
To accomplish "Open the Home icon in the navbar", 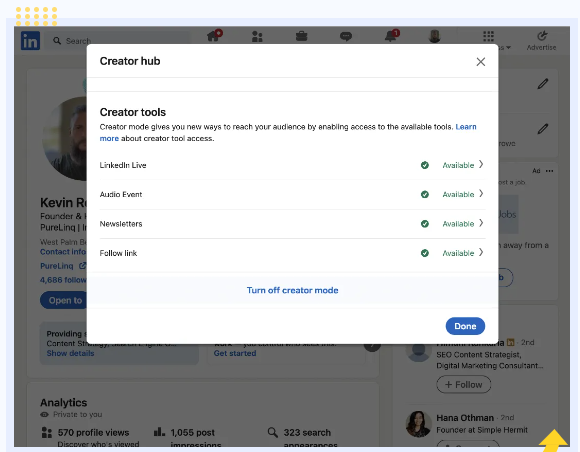I will coord(214,36).
